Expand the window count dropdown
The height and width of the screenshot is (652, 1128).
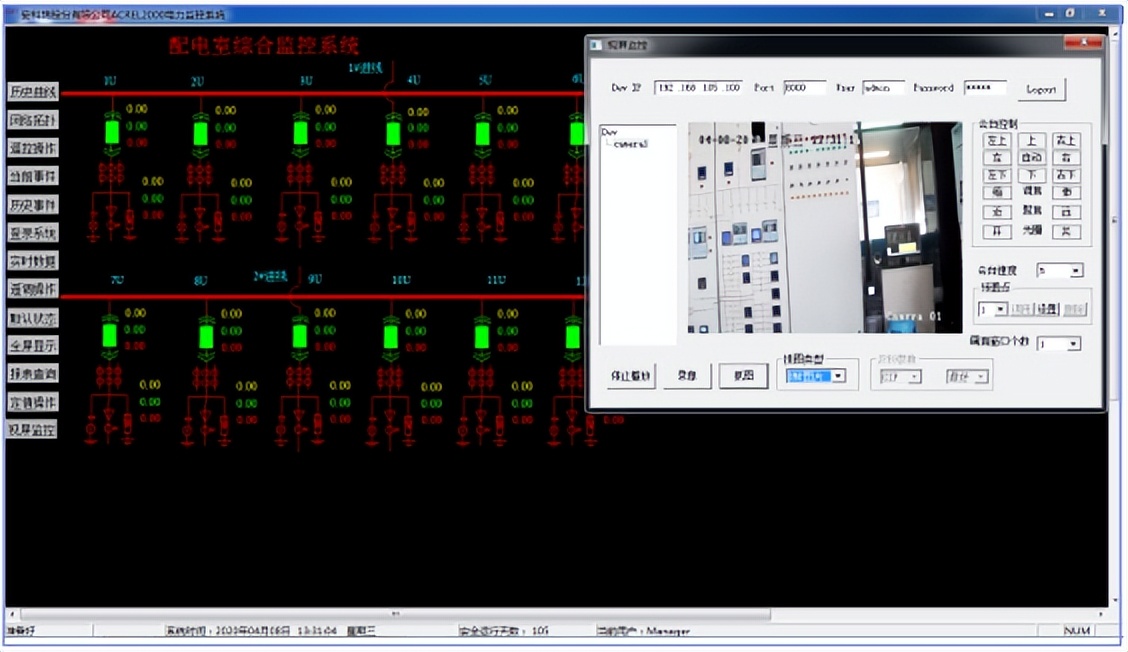1074,344
